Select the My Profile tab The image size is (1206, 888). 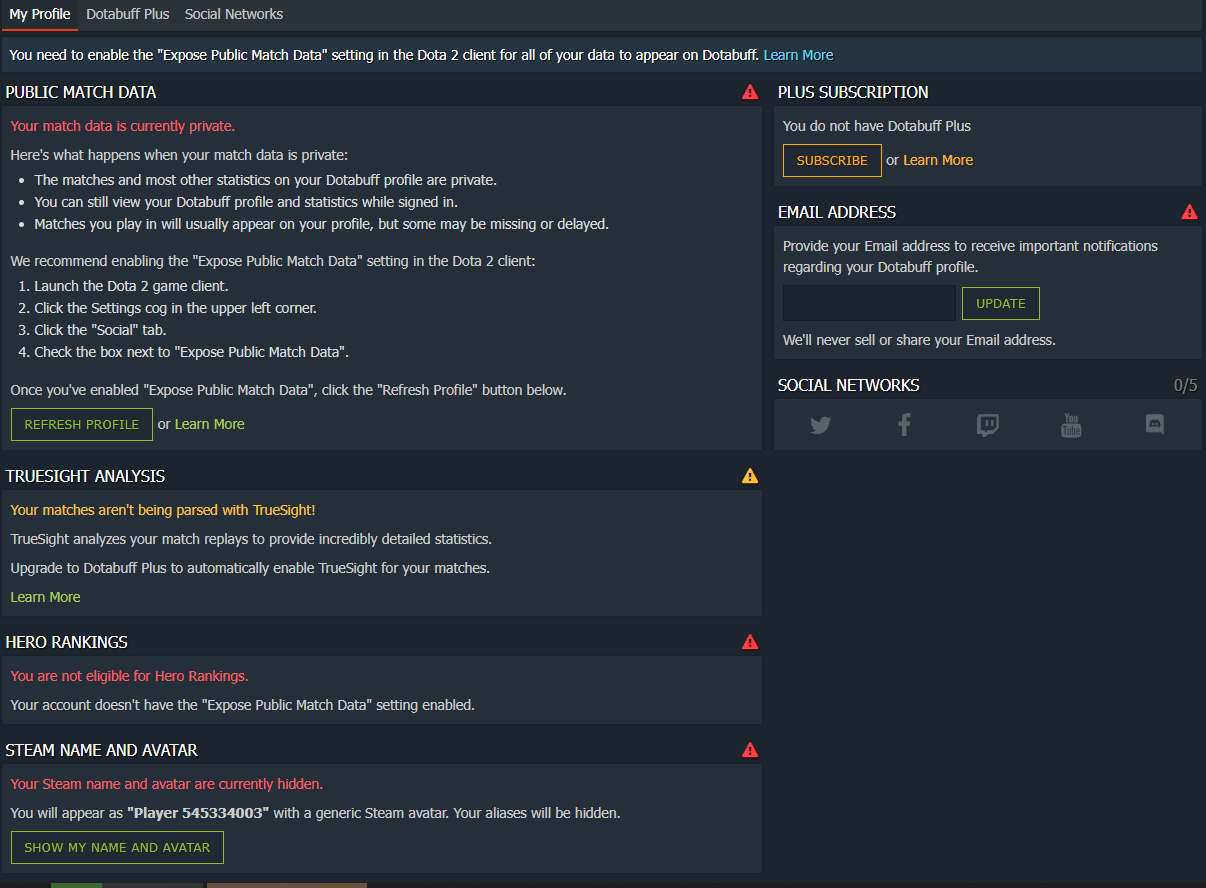pyautogui.click(x=39, y=15)
